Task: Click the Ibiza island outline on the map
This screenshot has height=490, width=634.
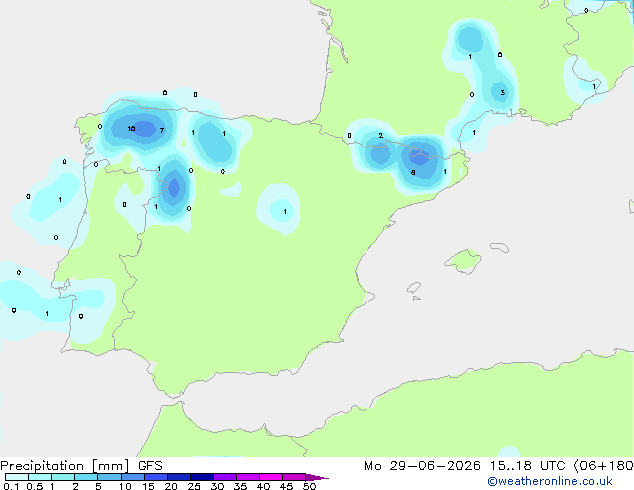Action: [414, 288]
